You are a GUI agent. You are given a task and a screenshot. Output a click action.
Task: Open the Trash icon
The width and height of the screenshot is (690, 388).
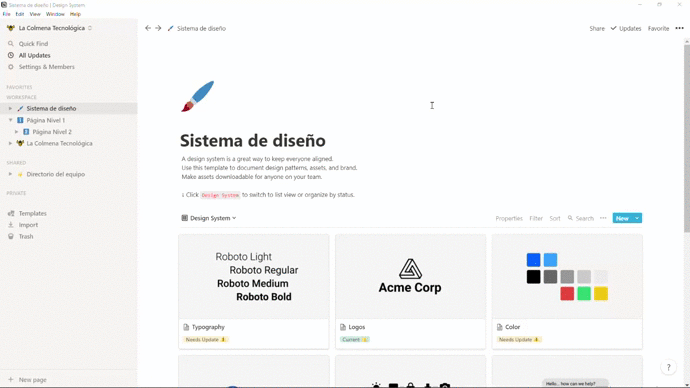[x=11, y=236]
